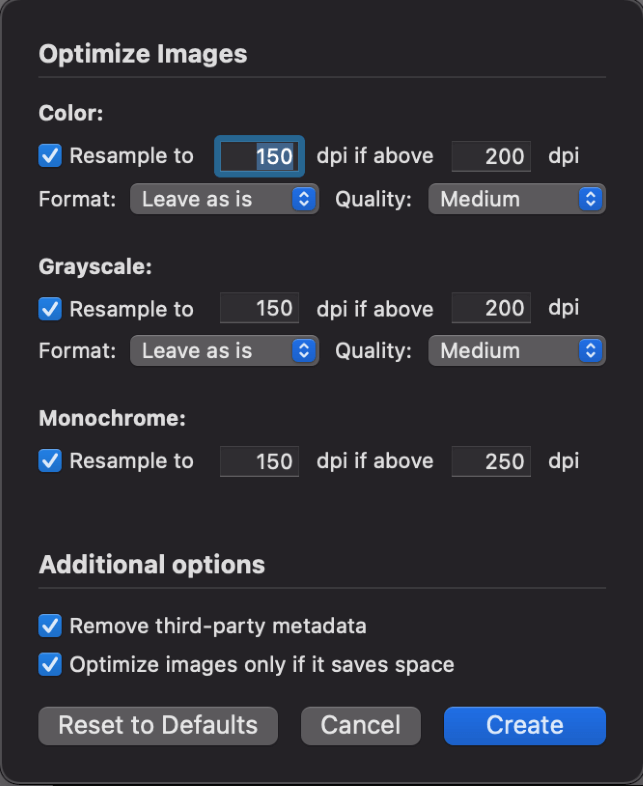643x786 pixels.
Task: Click Color 200 dpi threshold field
Action: coord(490,156)
